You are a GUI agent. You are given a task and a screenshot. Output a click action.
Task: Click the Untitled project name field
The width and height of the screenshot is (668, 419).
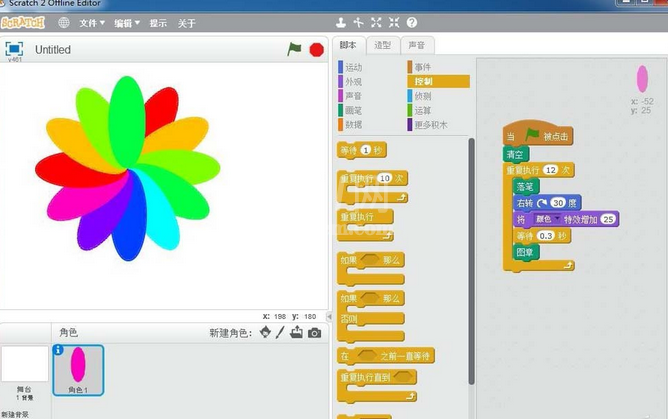click(53, 50)
